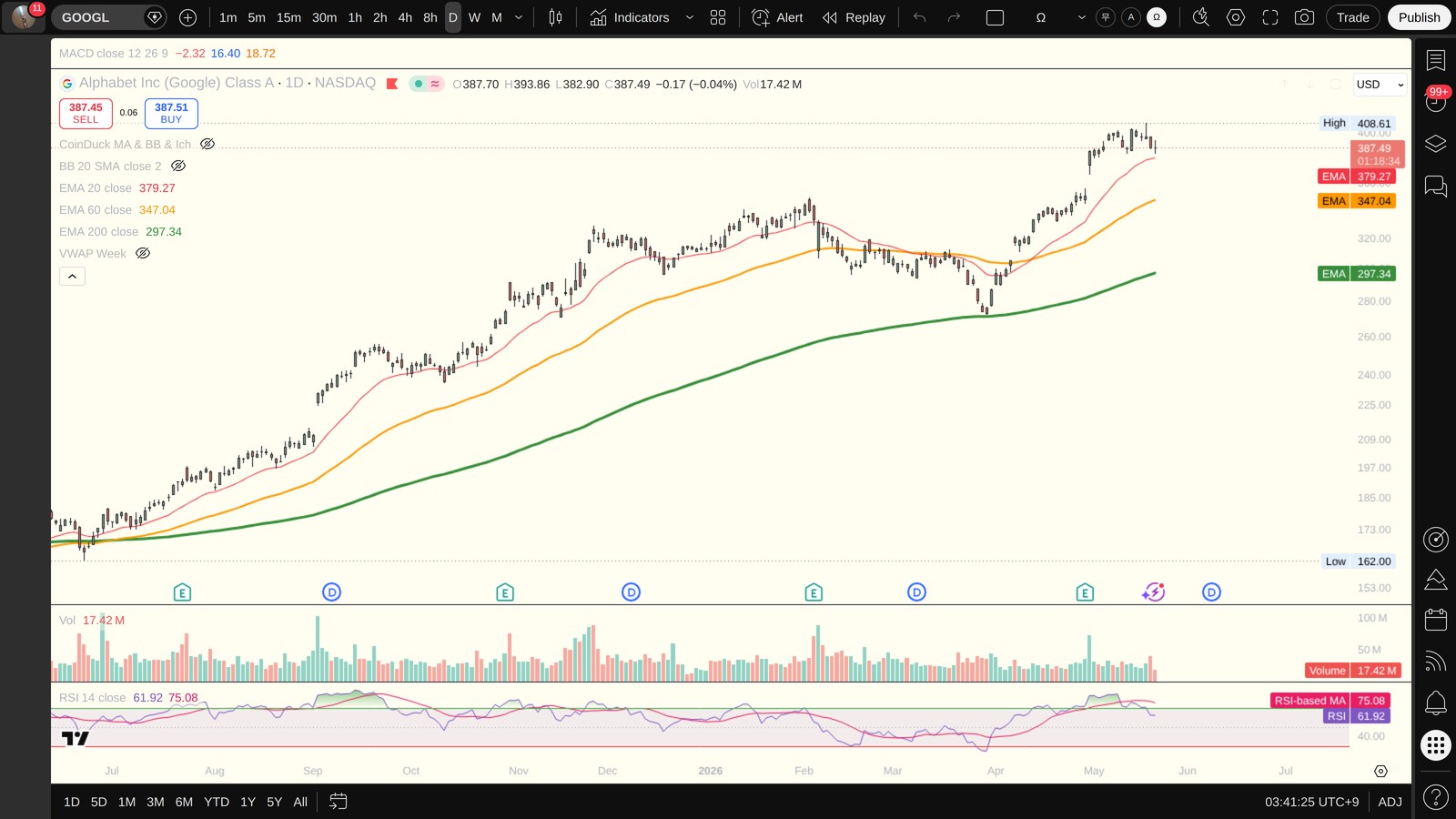Click the Publish button

coord(1419,17)
